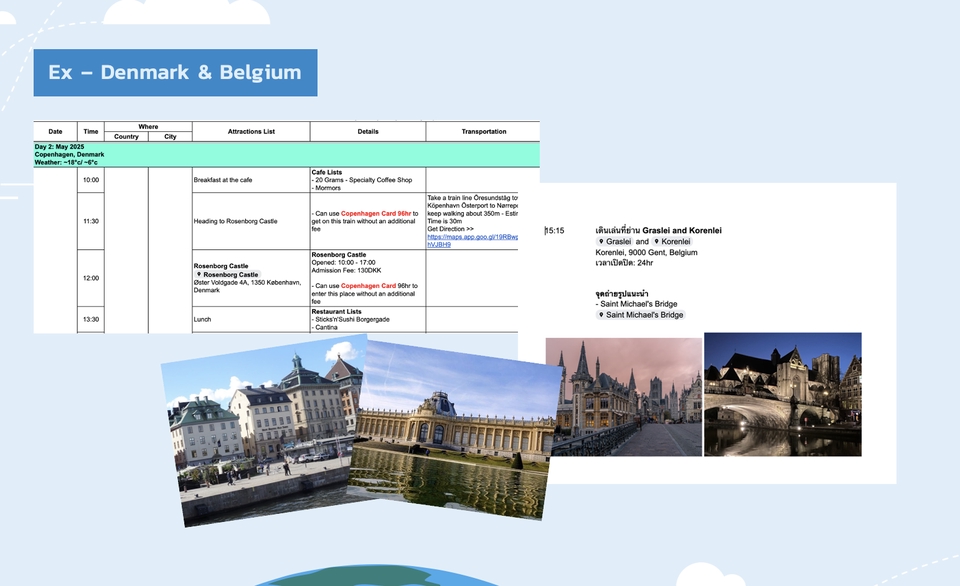Open the Saint Michael's Bridge location chip

(640, 315)
